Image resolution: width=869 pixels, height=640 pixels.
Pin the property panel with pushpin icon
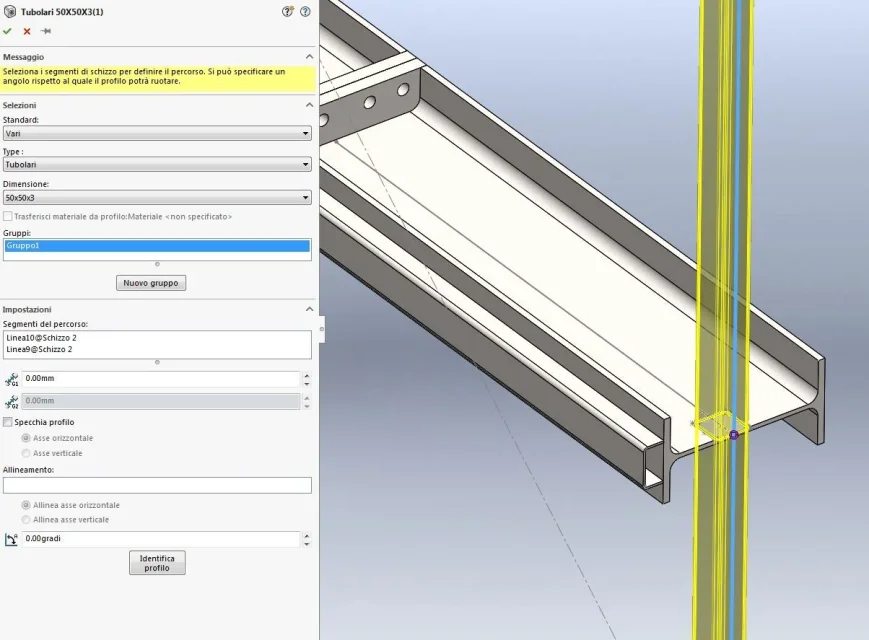pos(46,31)
